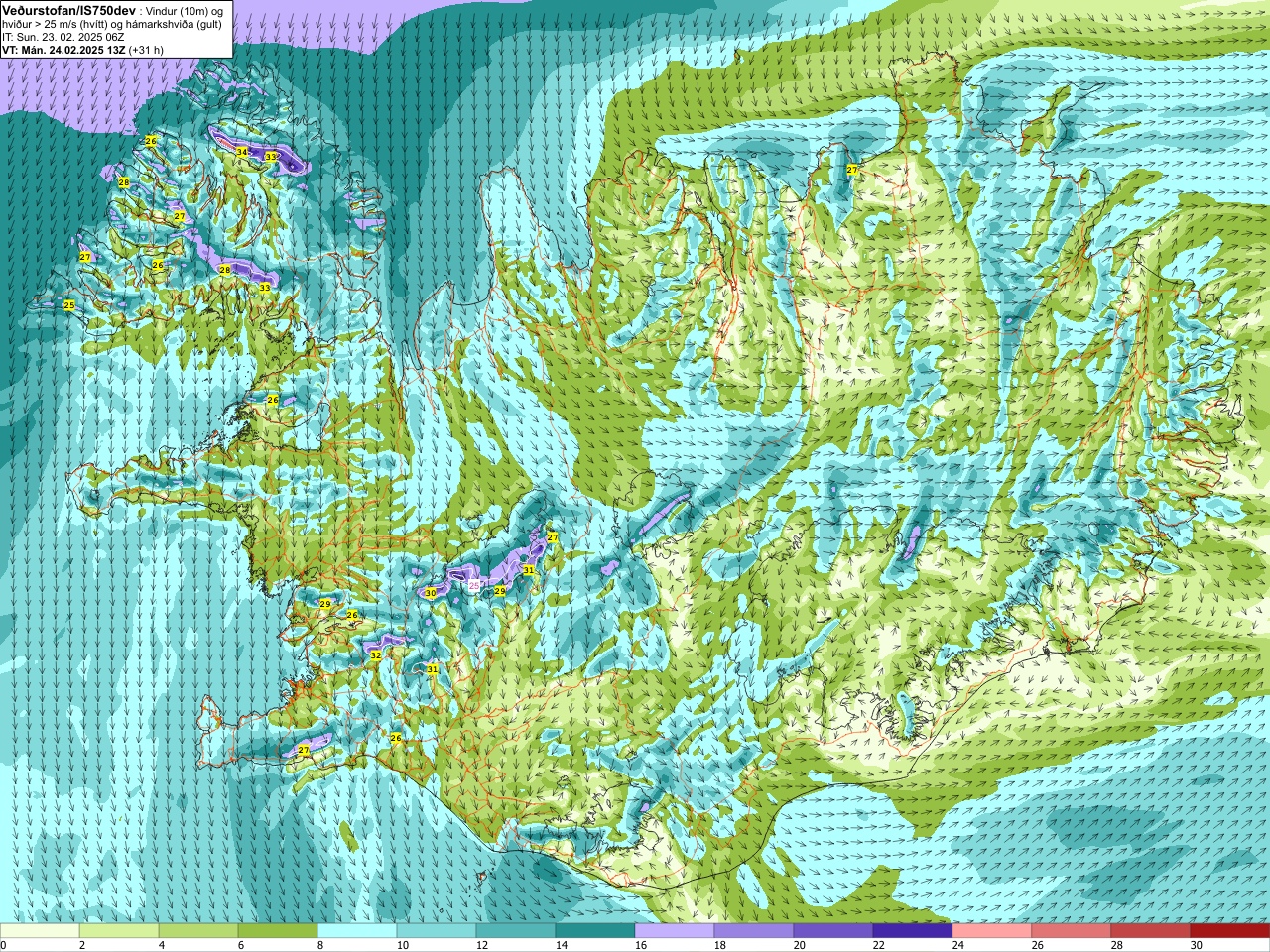Viewport: 1270px width, 952px height.
Task: Click the "10" tick label on the legend
Action: point(403,945)
